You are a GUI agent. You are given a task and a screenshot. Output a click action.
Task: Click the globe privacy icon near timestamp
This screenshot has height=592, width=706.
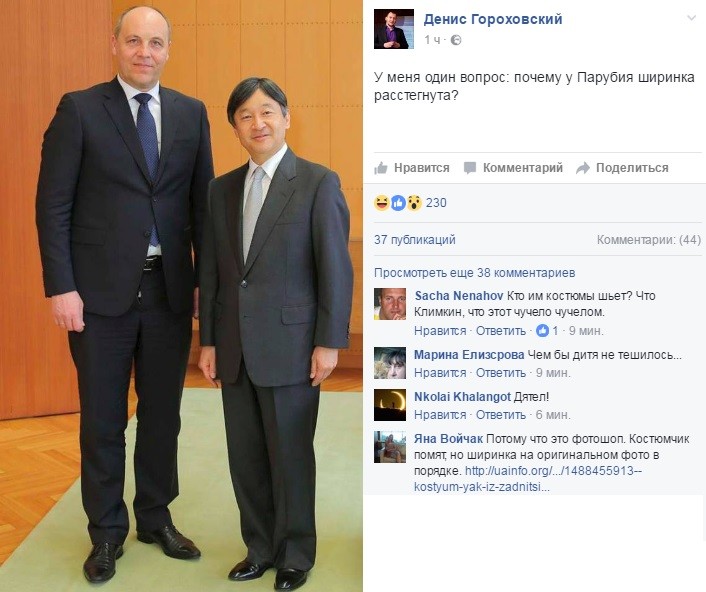pos(456,40)
